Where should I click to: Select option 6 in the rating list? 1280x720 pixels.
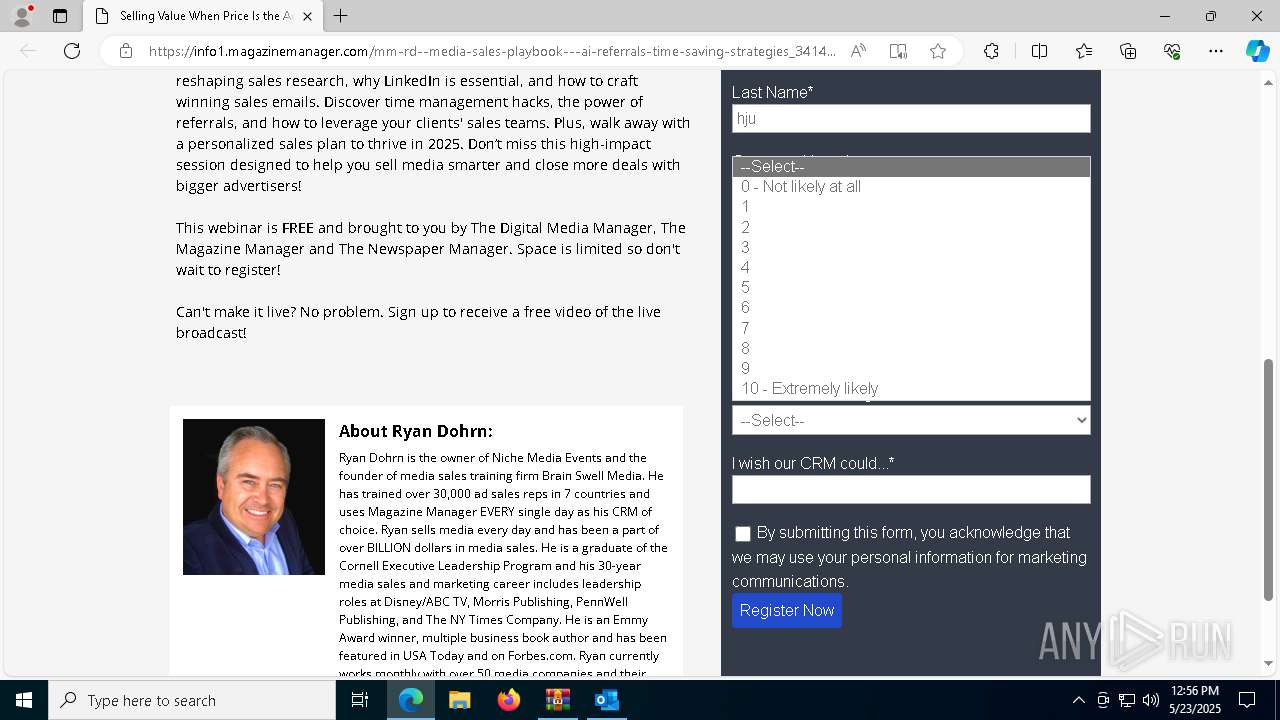pyautogui.click(x=911, y=307)
